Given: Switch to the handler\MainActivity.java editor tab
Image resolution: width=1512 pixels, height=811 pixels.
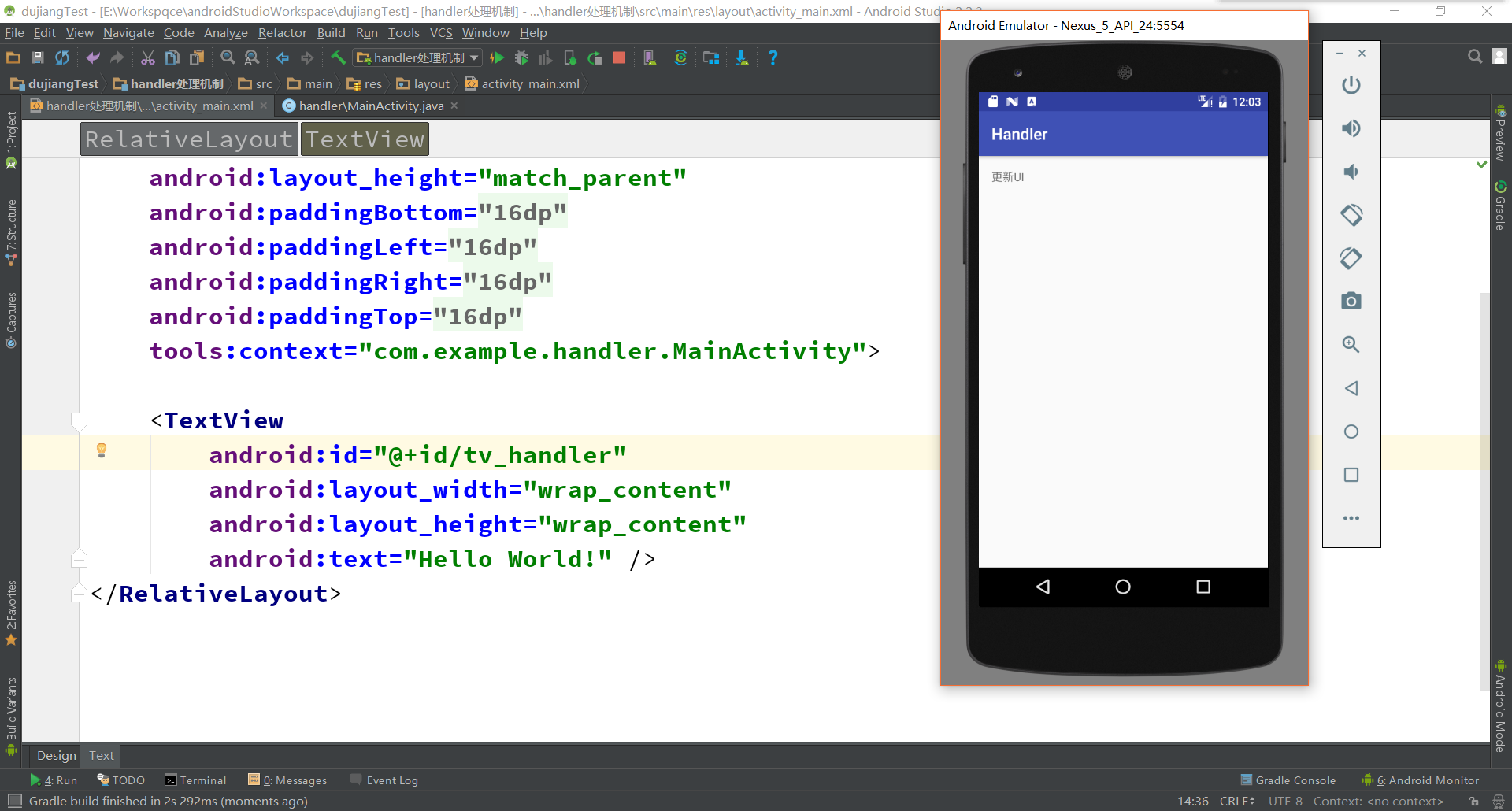Looking at the screenshot, I should point(370,106).
